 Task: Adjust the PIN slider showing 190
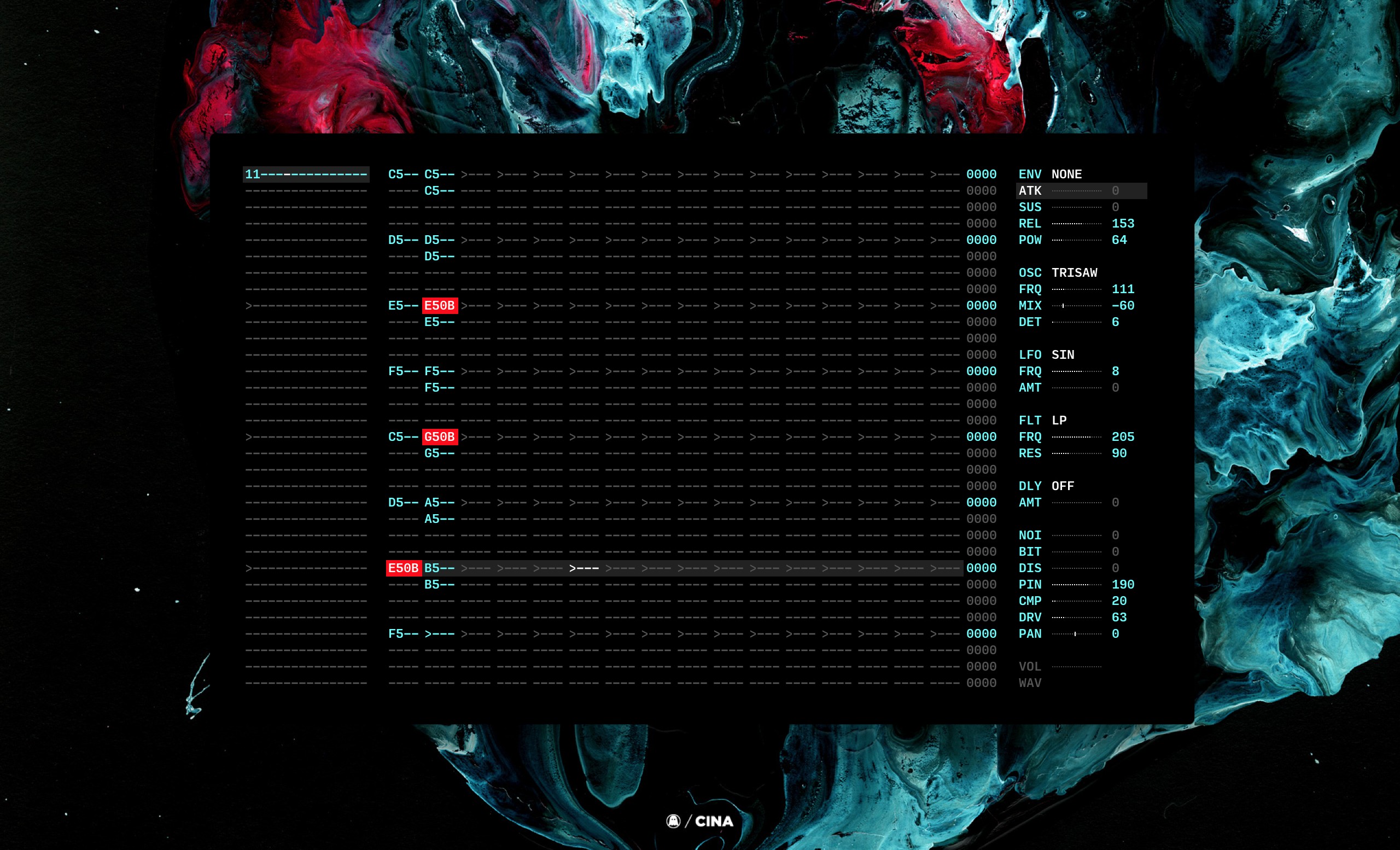tap(1076, 585)
